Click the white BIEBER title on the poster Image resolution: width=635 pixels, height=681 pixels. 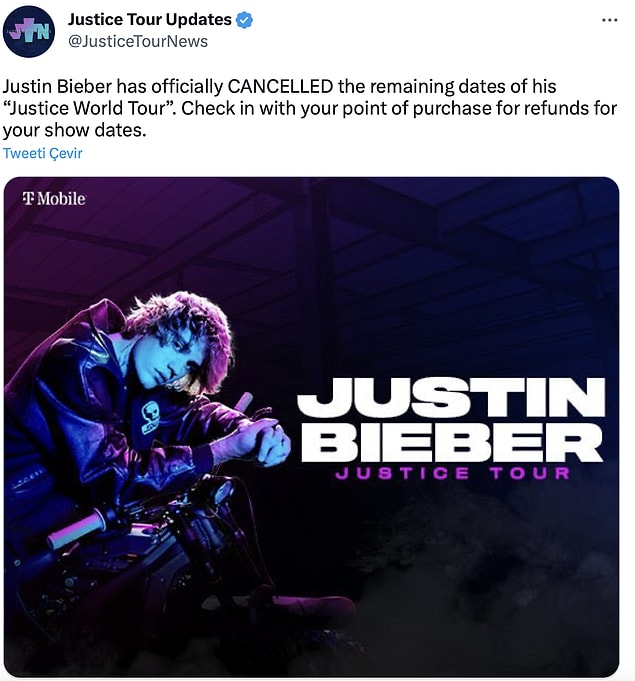(452, 442)
